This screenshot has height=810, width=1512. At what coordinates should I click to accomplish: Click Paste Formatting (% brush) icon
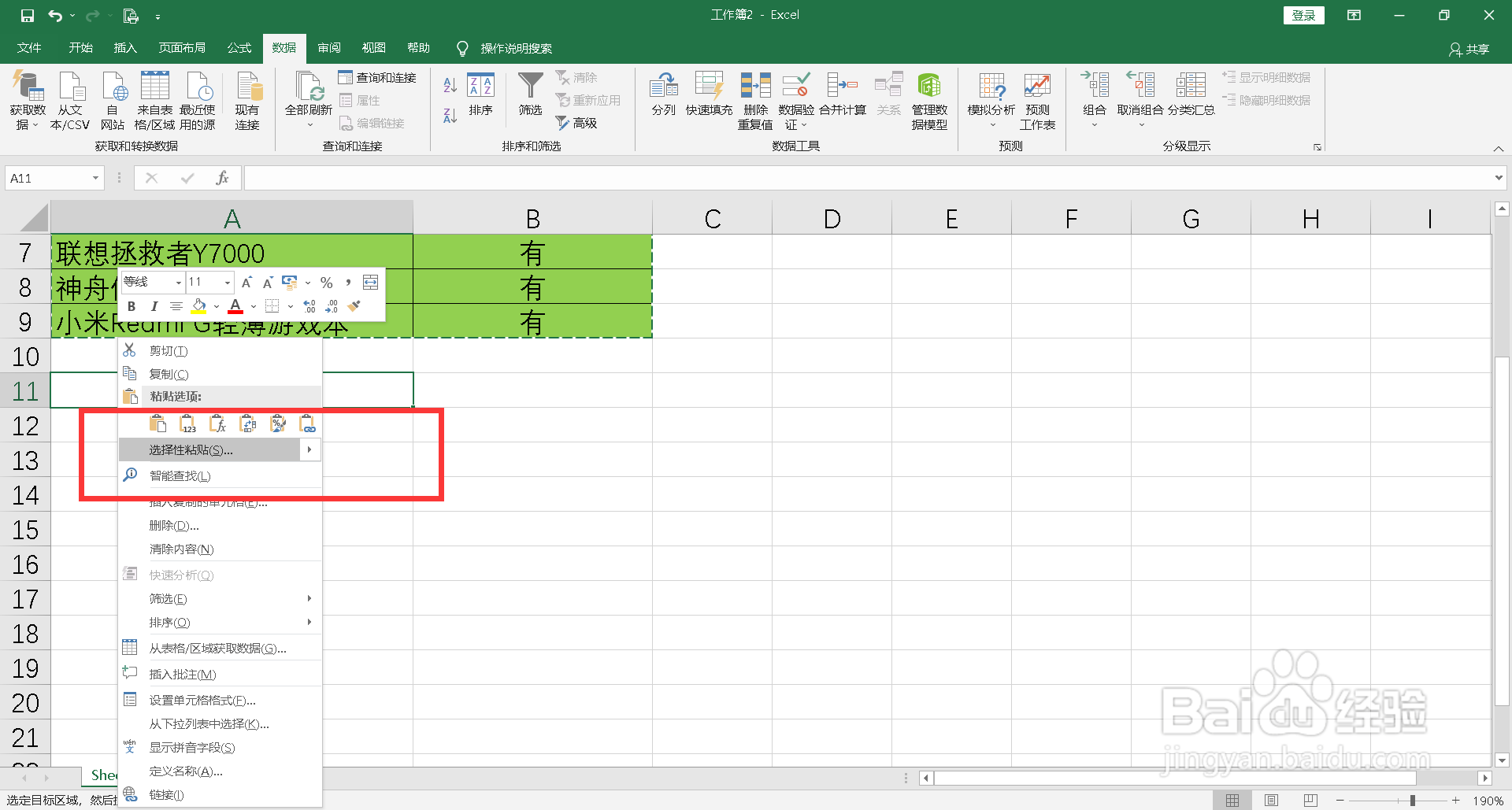[x=278, y=423]
